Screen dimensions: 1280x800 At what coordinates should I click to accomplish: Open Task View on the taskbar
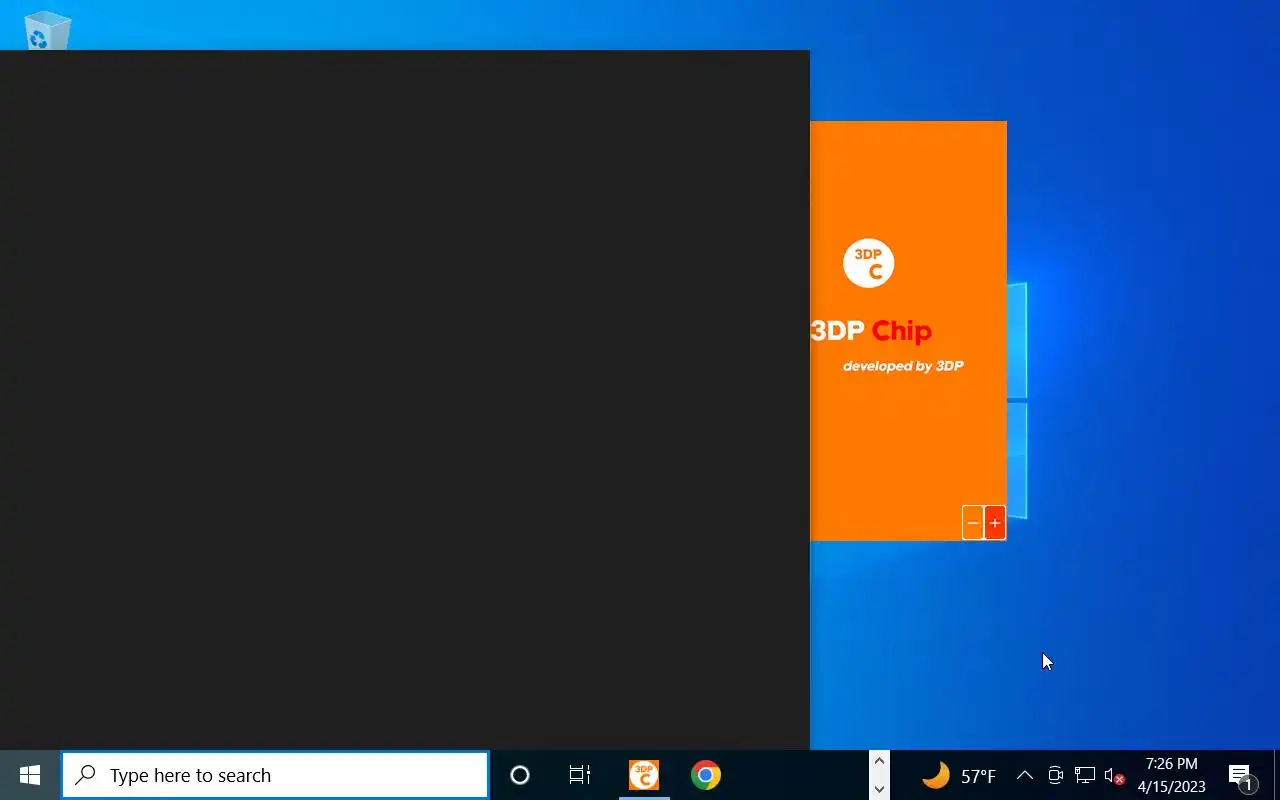tap(580, 775)
